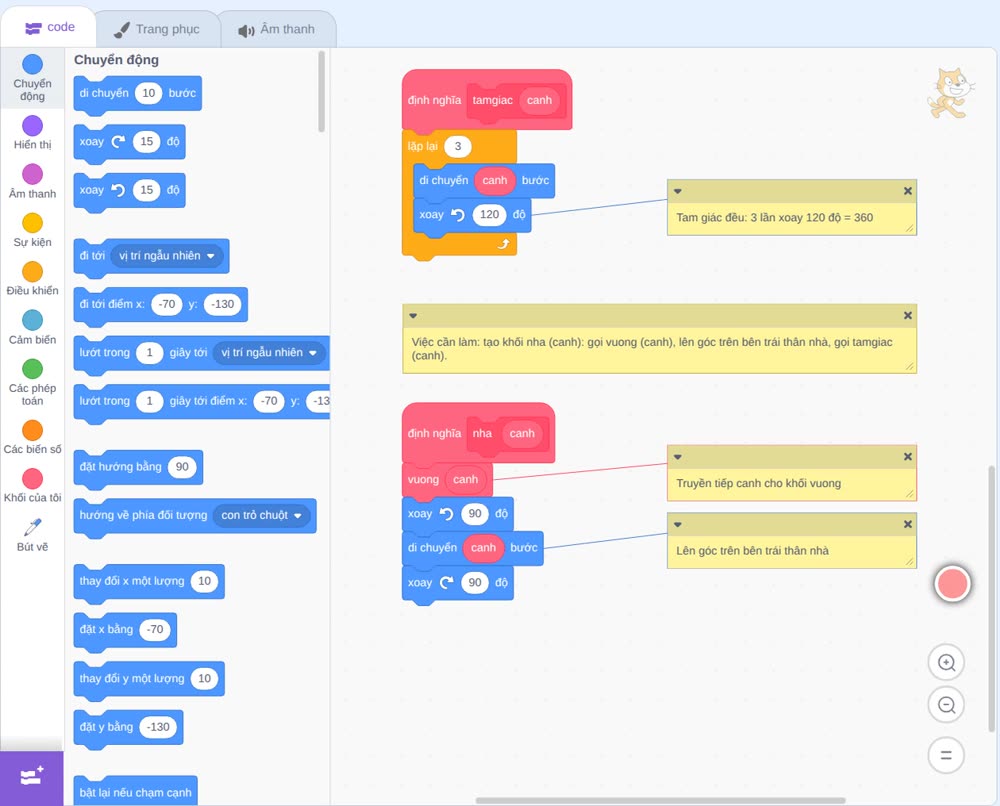Switch to the code tab

coord(49,27)
